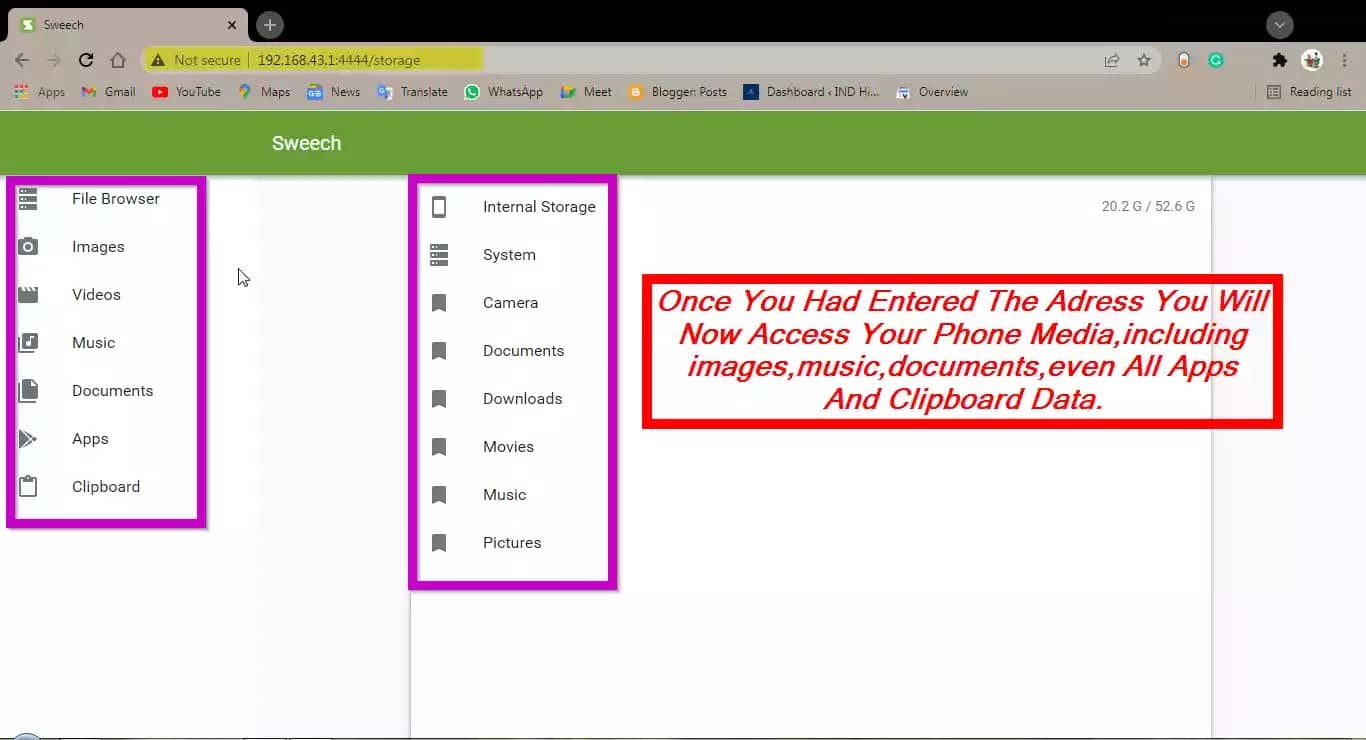This screenshot has height=740, width=1366.
Task: Open the YouTube bookmark
Action: point(186,92)
